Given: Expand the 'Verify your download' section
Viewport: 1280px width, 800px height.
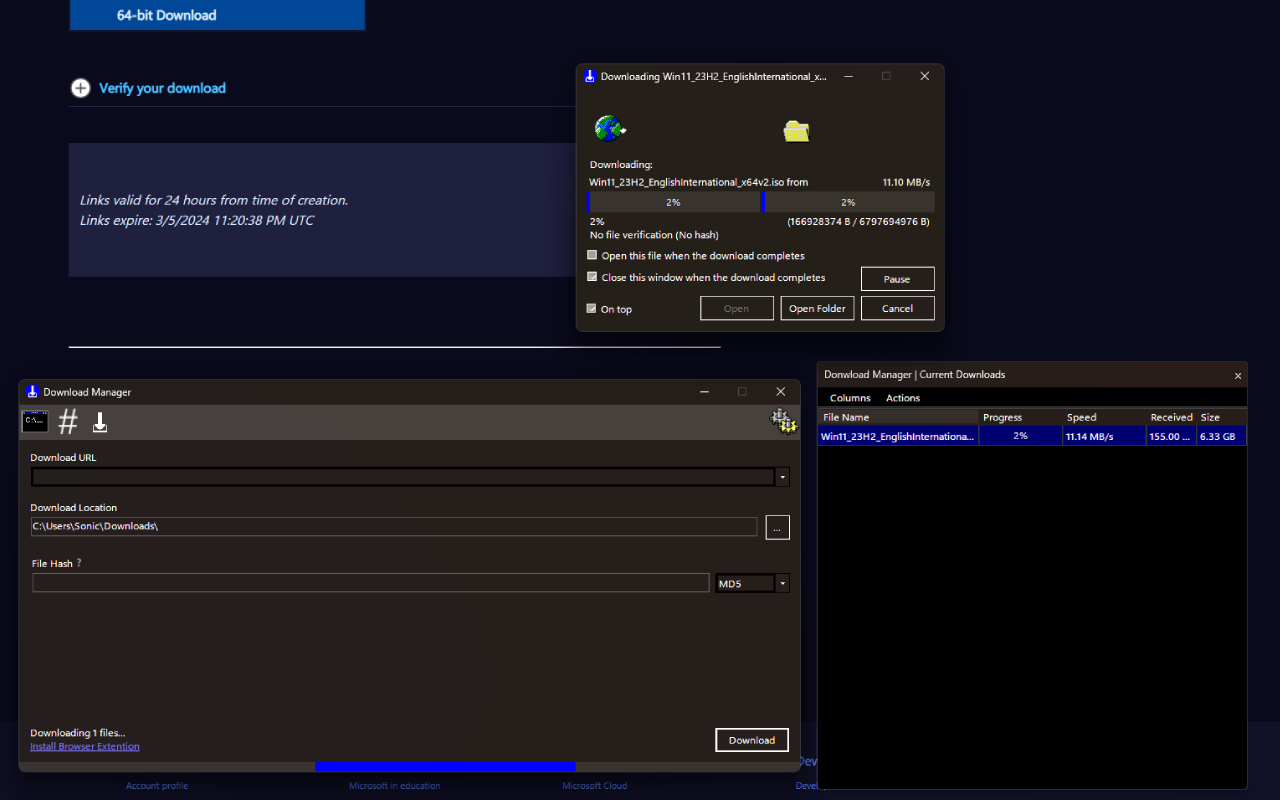Looking at the screenshot, I should 148,88.
